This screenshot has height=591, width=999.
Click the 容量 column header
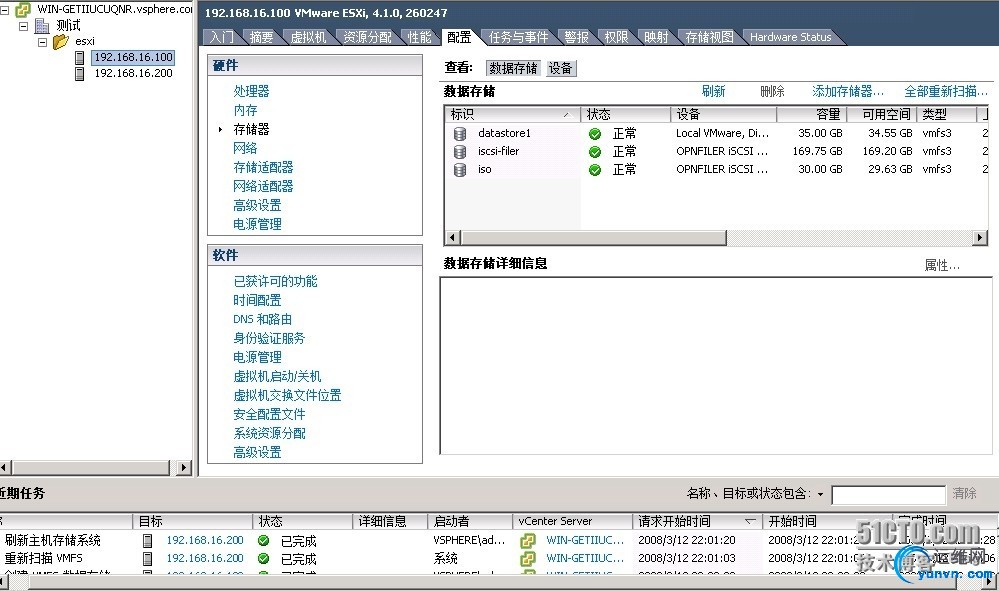click(812, 115)
